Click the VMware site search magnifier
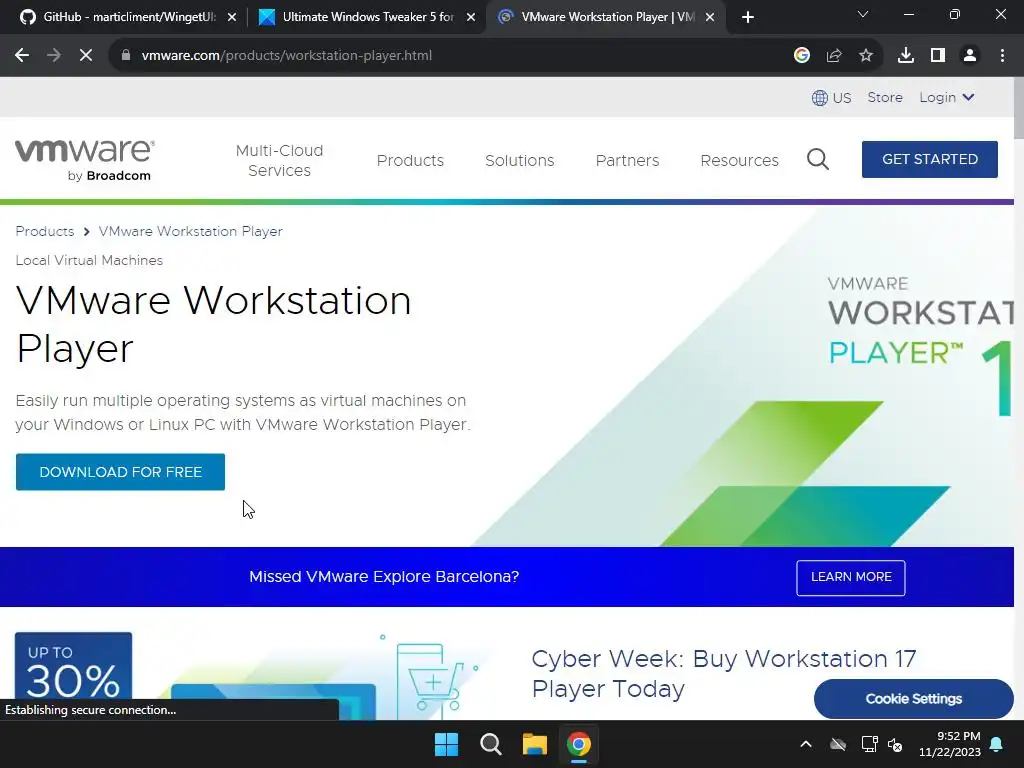1024x768 pixels. coord(818,159)
